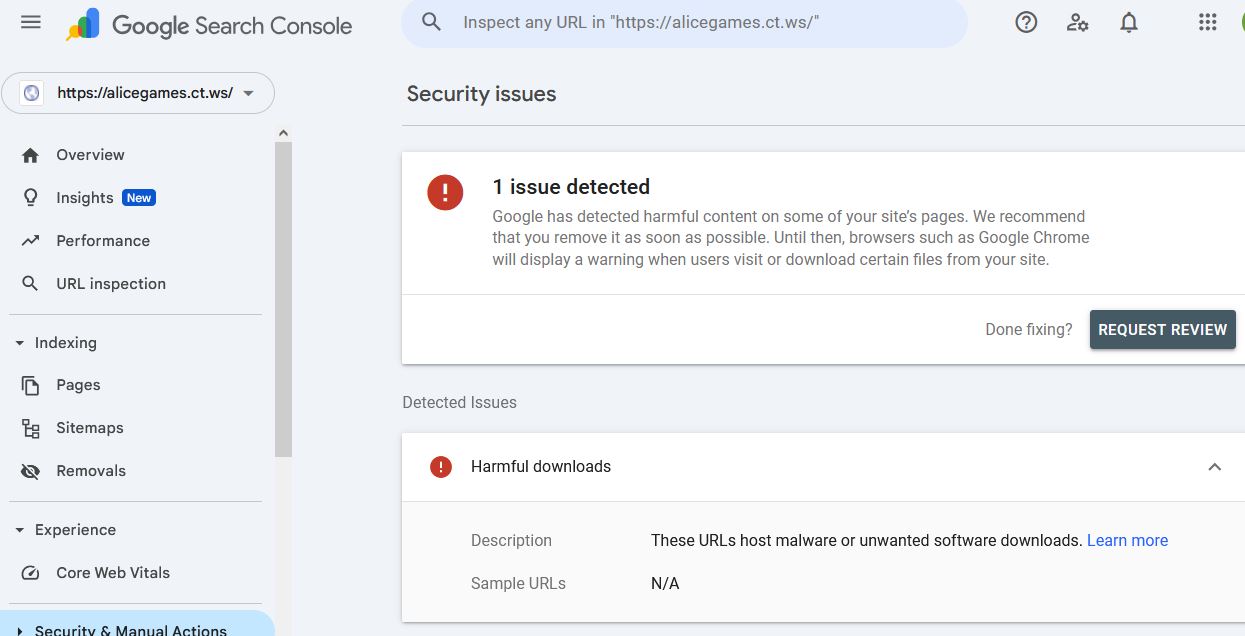This screenshot has width=1245, height=636.
Task: Click the search magnifier icon
Action: click(432, 22)
